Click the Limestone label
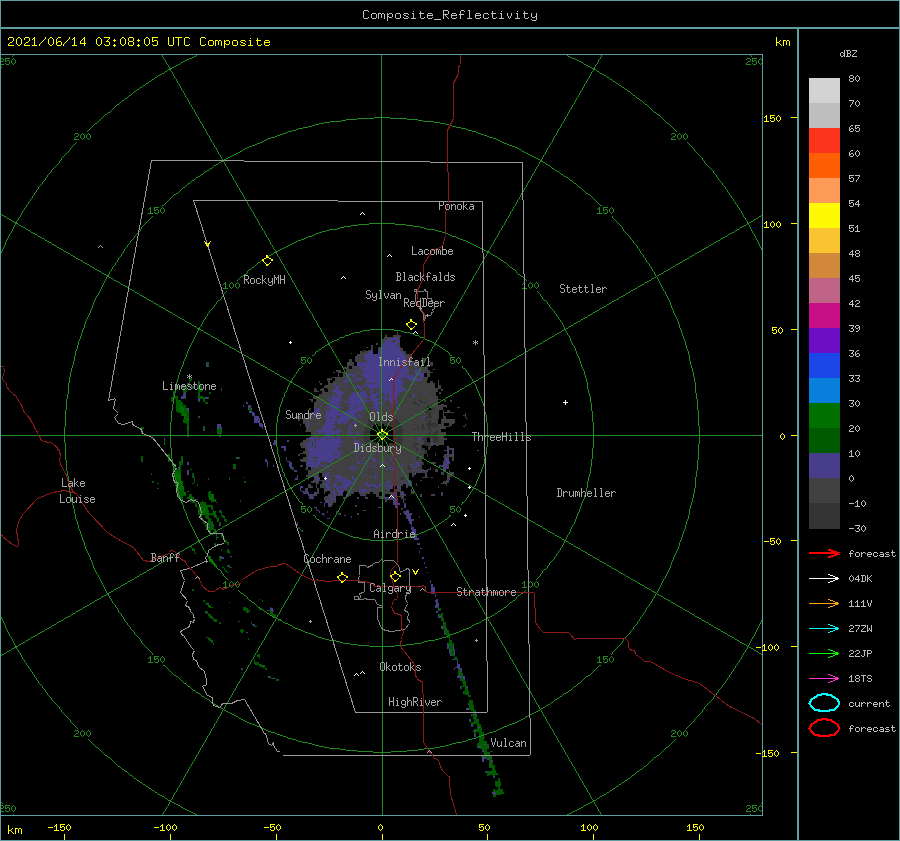 click(x=189, y=386)
